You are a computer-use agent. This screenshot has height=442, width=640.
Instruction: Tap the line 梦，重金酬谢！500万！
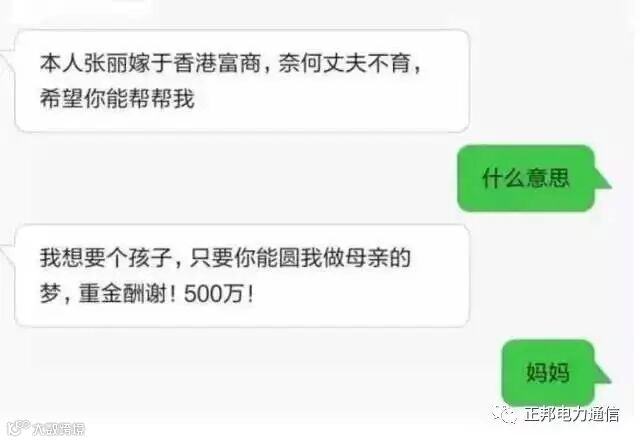[x=147, y=293]
